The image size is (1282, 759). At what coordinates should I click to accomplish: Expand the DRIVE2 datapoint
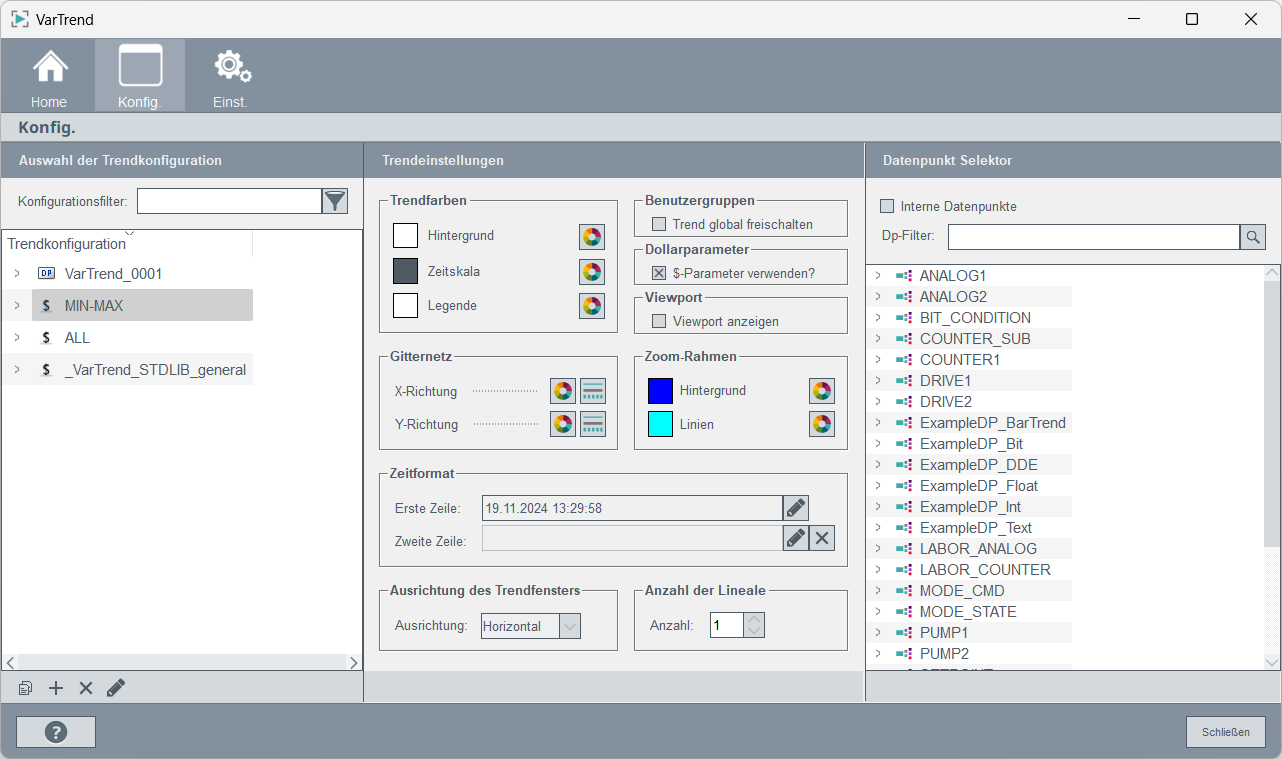877,401
